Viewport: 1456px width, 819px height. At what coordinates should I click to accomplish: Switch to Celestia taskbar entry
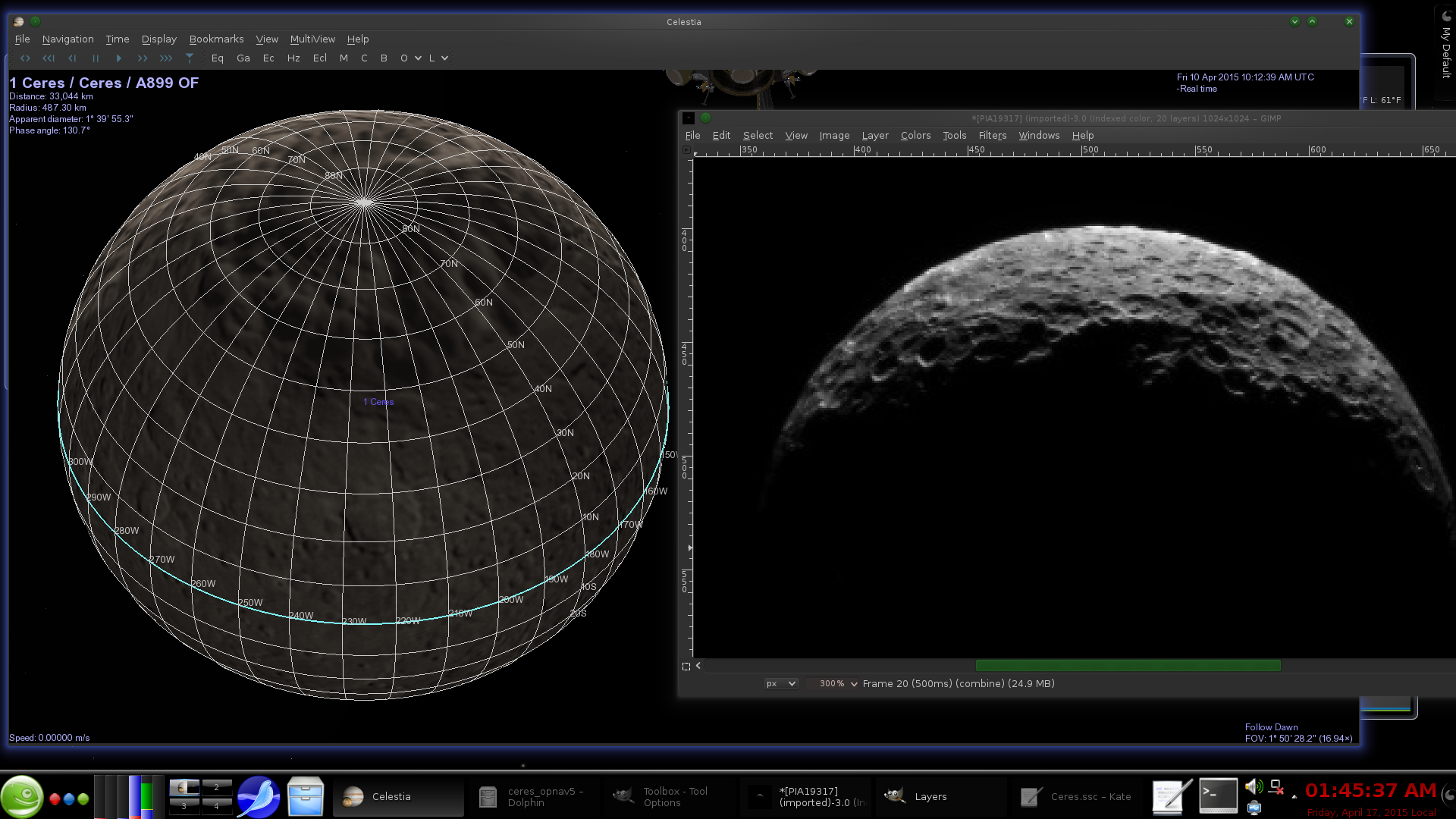398,797
